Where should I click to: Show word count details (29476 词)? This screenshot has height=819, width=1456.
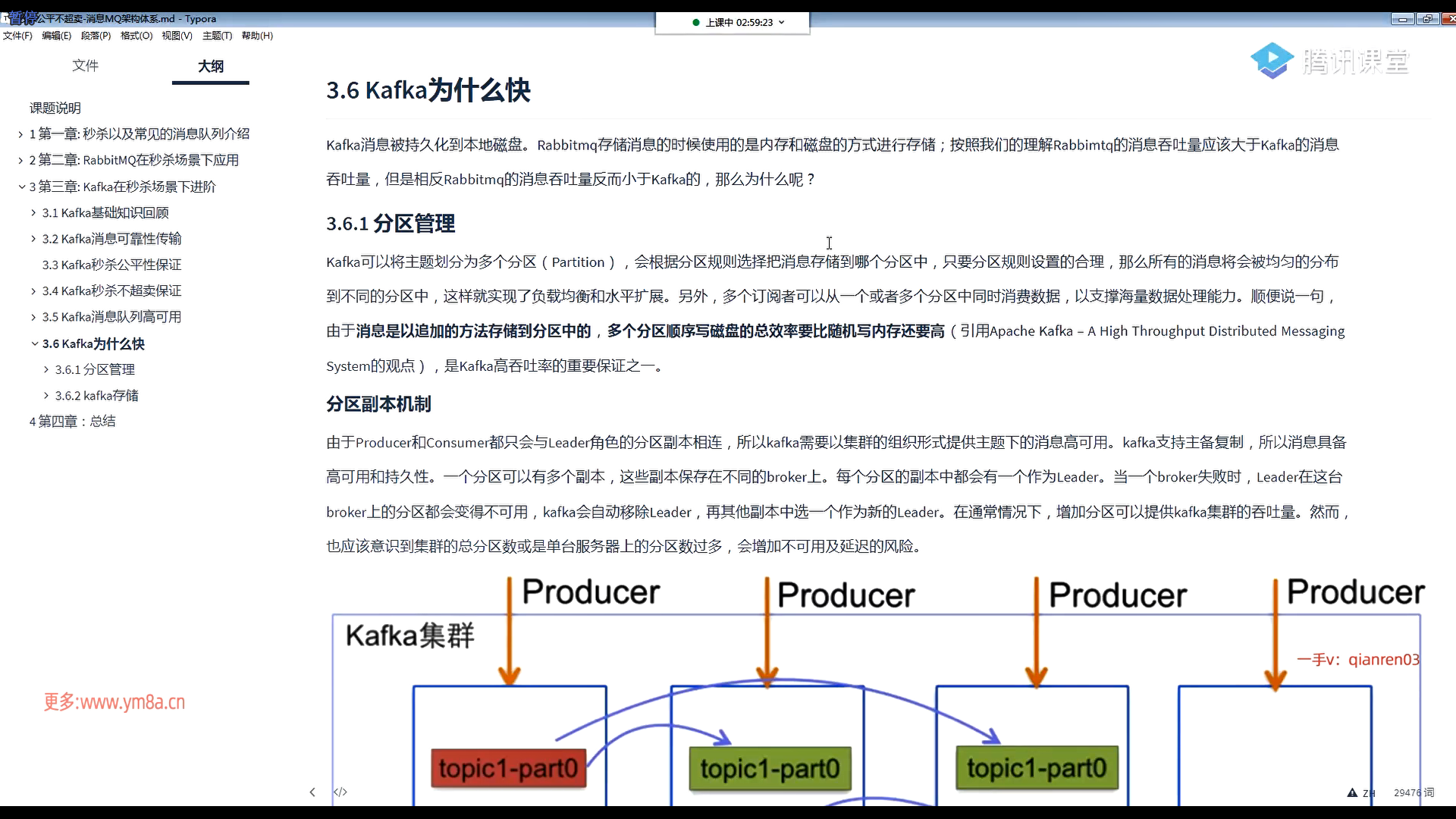[x=1414, y=792]
